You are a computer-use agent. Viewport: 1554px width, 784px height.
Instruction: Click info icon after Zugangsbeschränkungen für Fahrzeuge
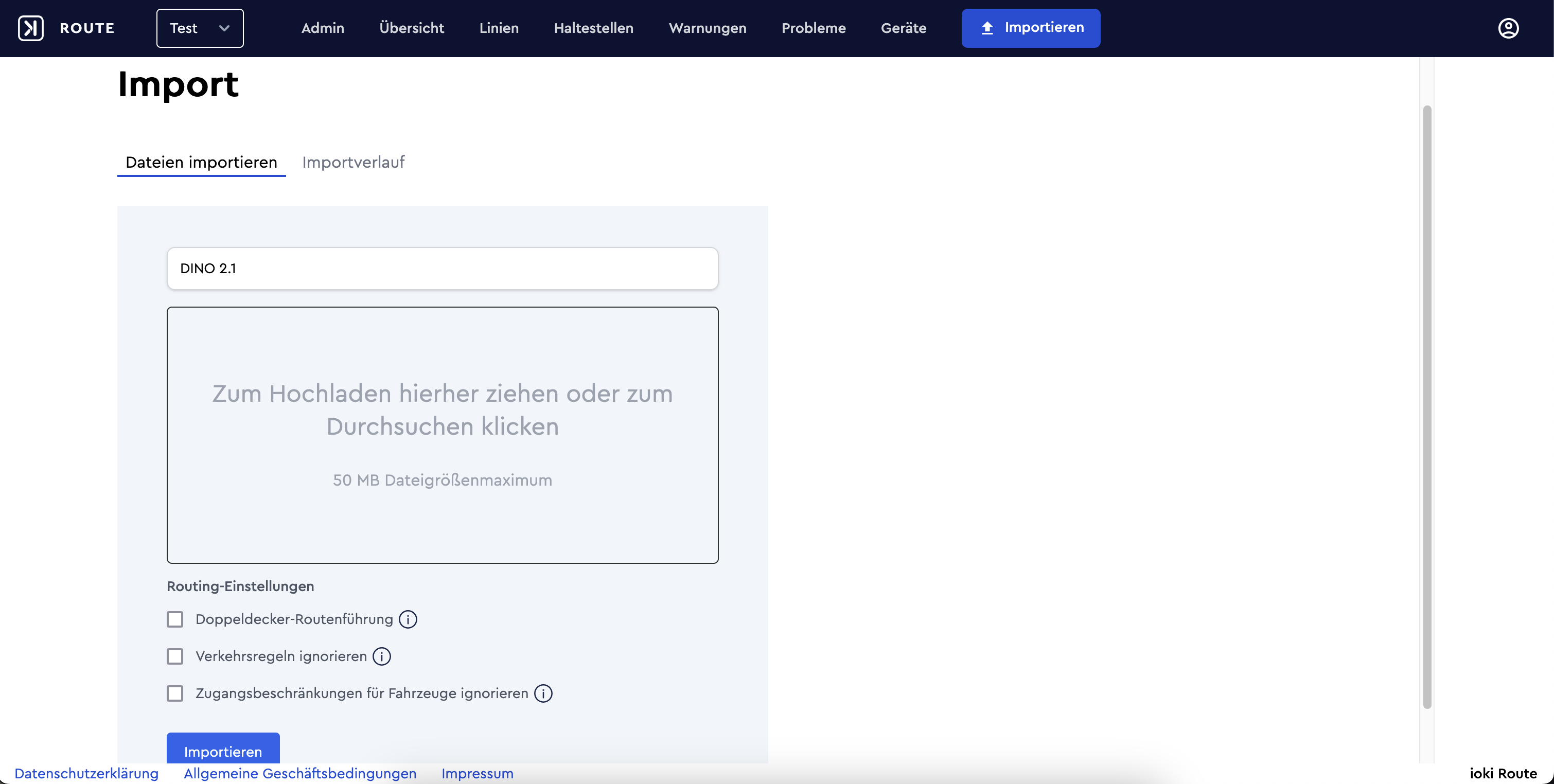[543, 693]
